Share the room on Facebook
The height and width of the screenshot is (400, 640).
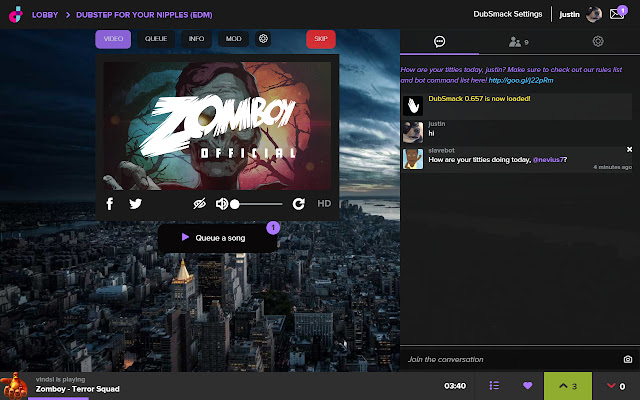tap(110, 204)
